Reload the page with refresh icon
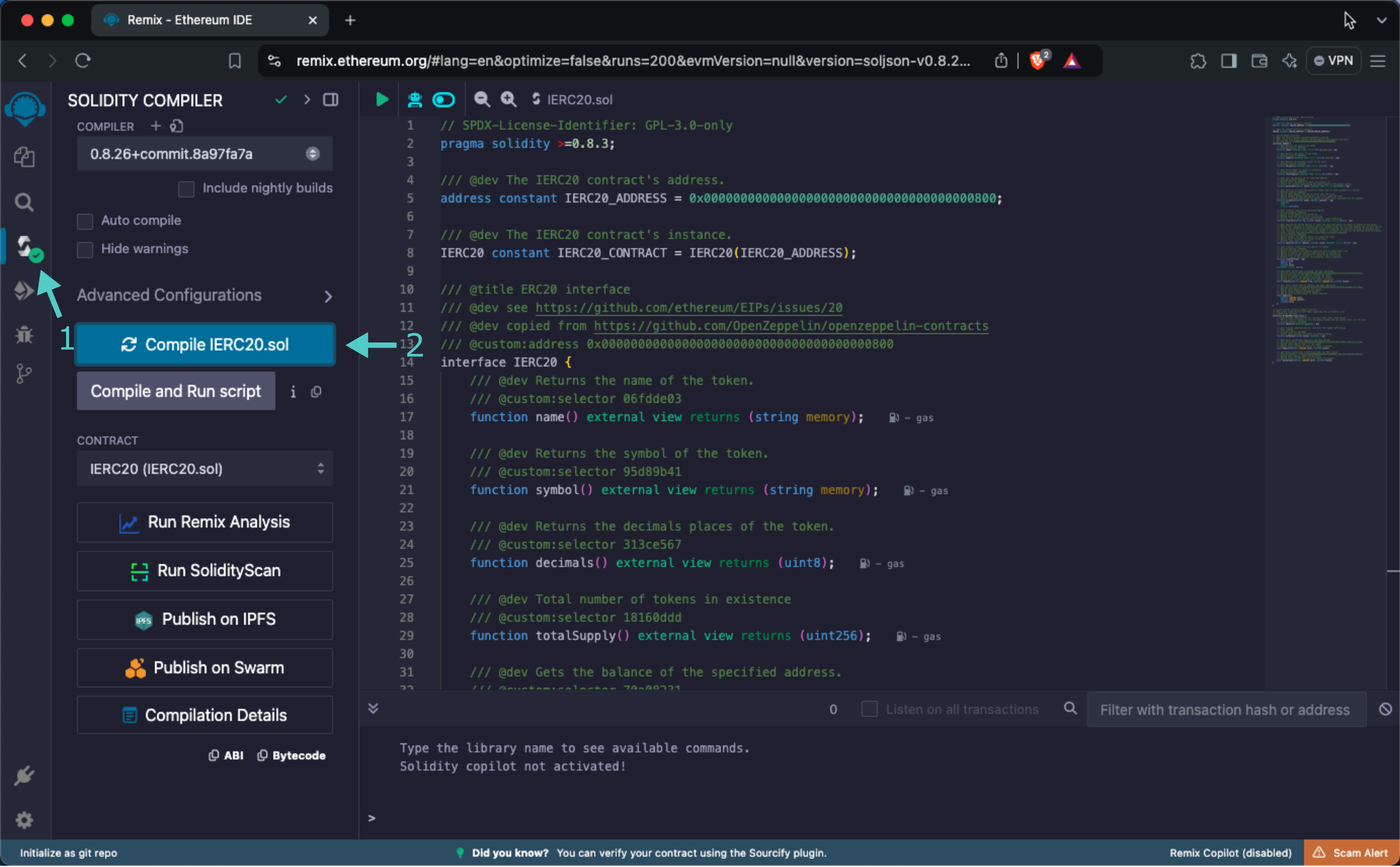The width and height of the screenshot is (1400, 867). pyautogui.click(x=83, y=61)
